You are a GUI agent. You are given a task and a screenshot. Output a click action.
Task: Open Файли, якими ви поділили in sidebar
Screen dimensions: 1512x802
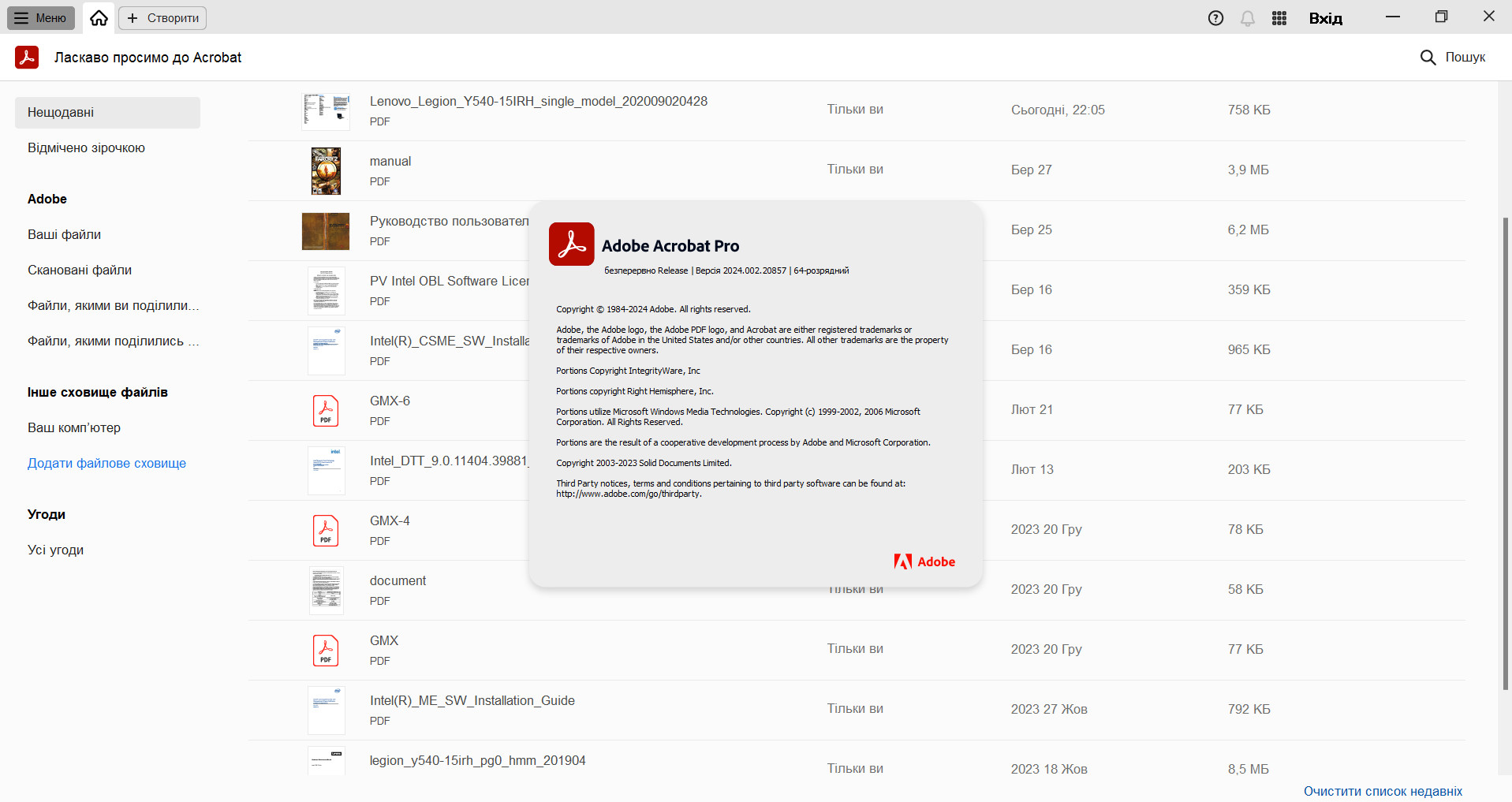pyautogui.click(x=113, y=306)
